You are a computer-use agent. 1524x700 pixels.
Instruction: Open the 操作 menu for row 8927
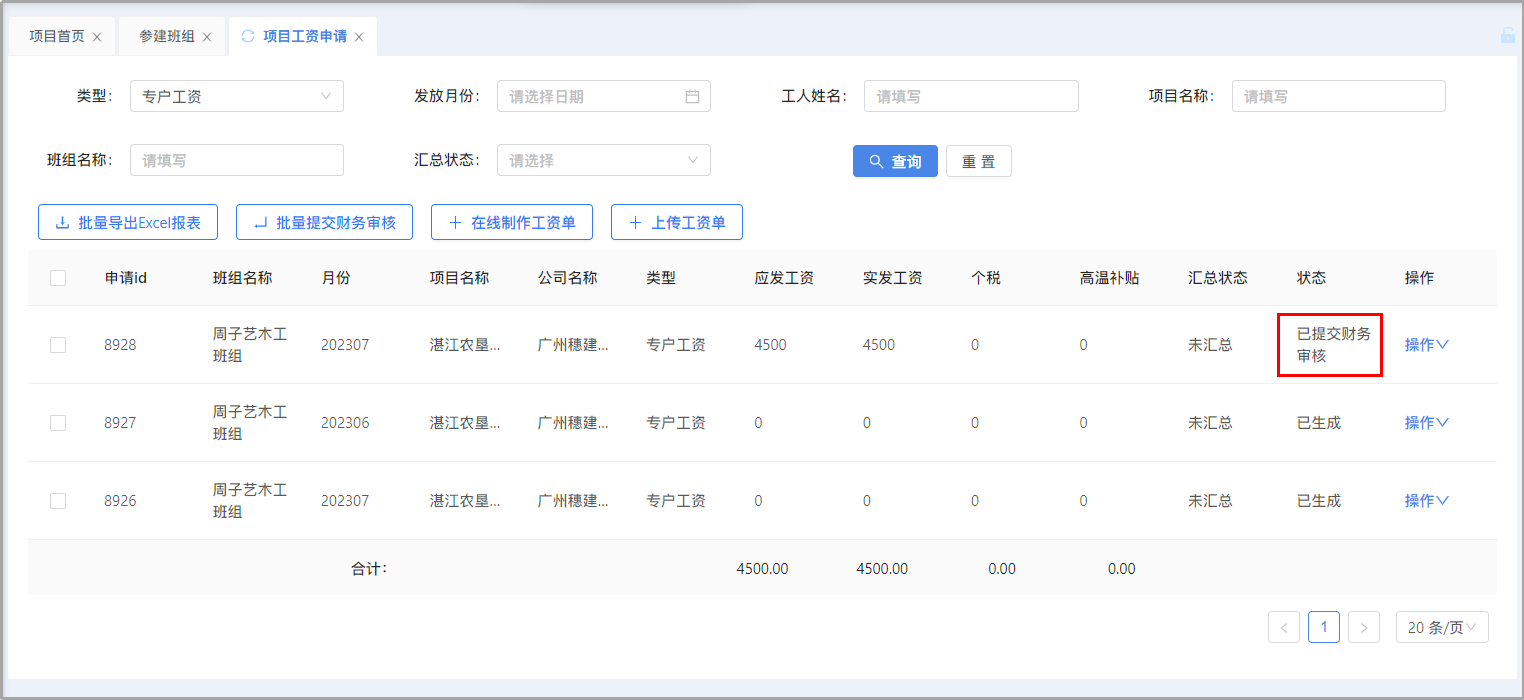[1426, 423]
